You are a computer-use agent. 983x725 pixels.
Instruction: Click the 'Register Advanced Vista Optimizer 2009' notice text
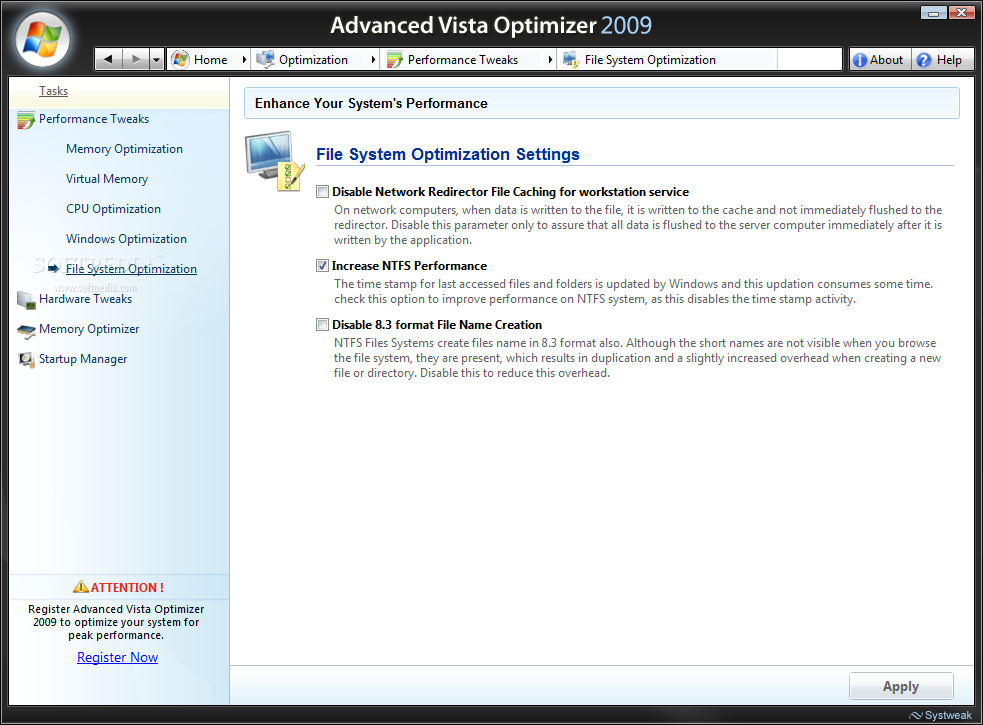(x=116, y=622)
